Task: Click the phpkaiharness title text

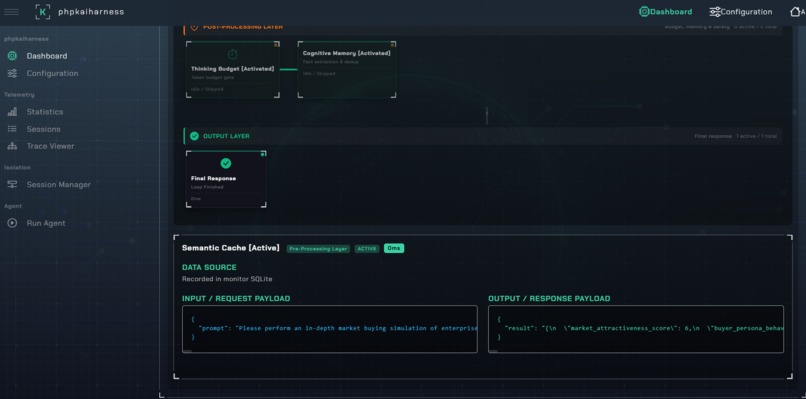Action: [x=91, y=11]
